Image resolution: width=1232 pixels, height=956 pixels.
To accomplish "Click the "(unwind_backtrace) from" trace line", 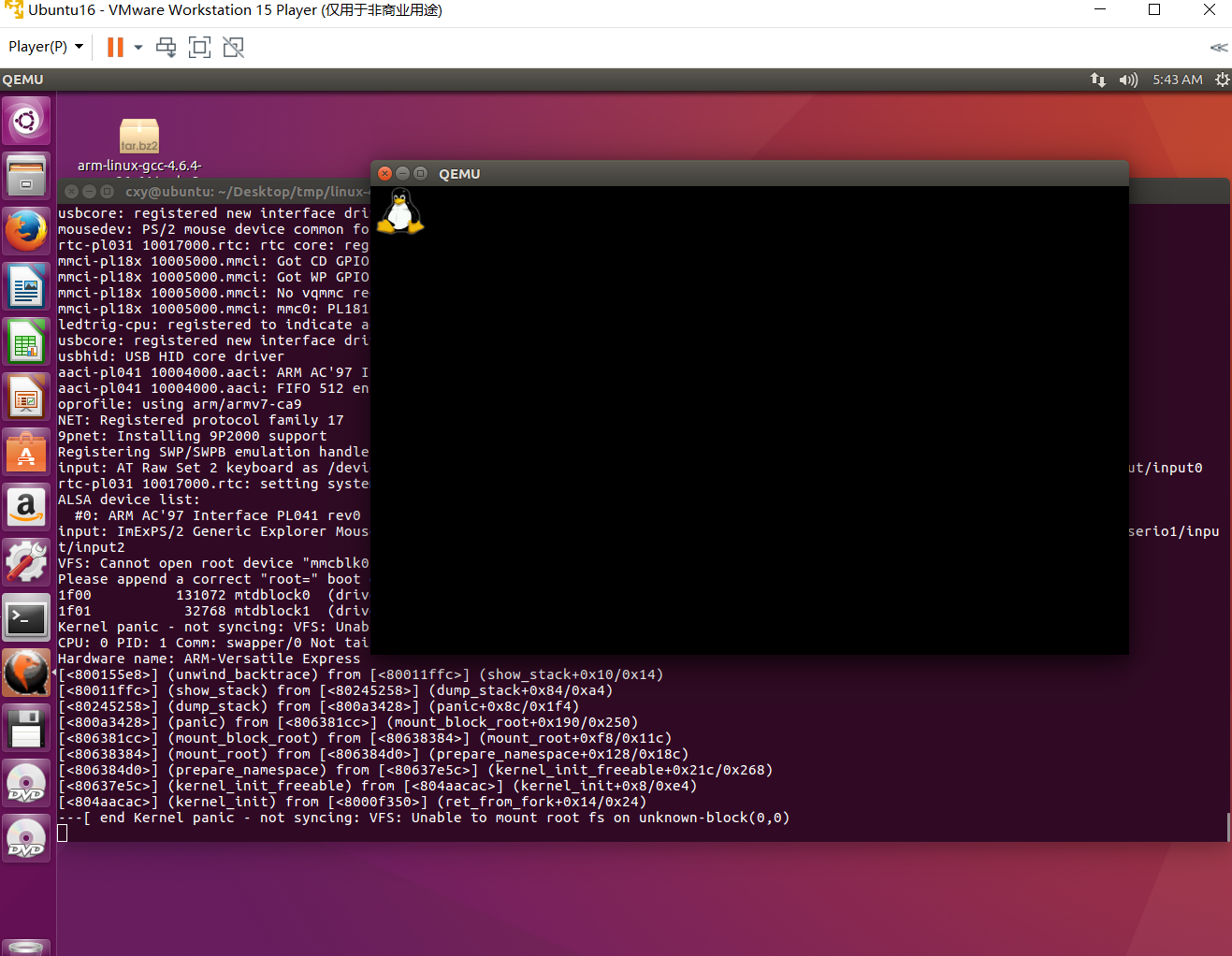I will point(361,674).
